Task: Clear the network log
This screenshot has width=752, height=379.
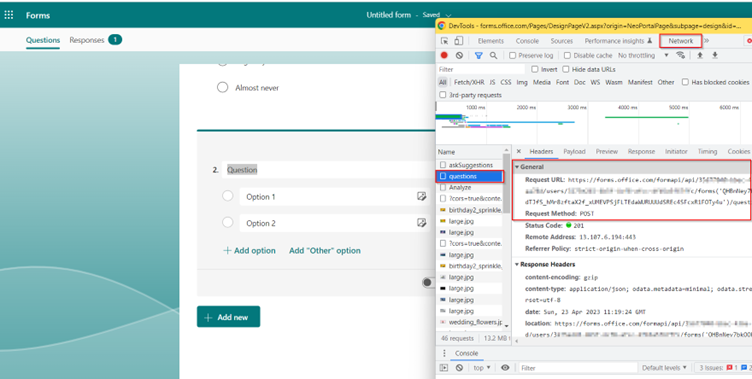Action: pyautogui.click(x=459, y=56)
